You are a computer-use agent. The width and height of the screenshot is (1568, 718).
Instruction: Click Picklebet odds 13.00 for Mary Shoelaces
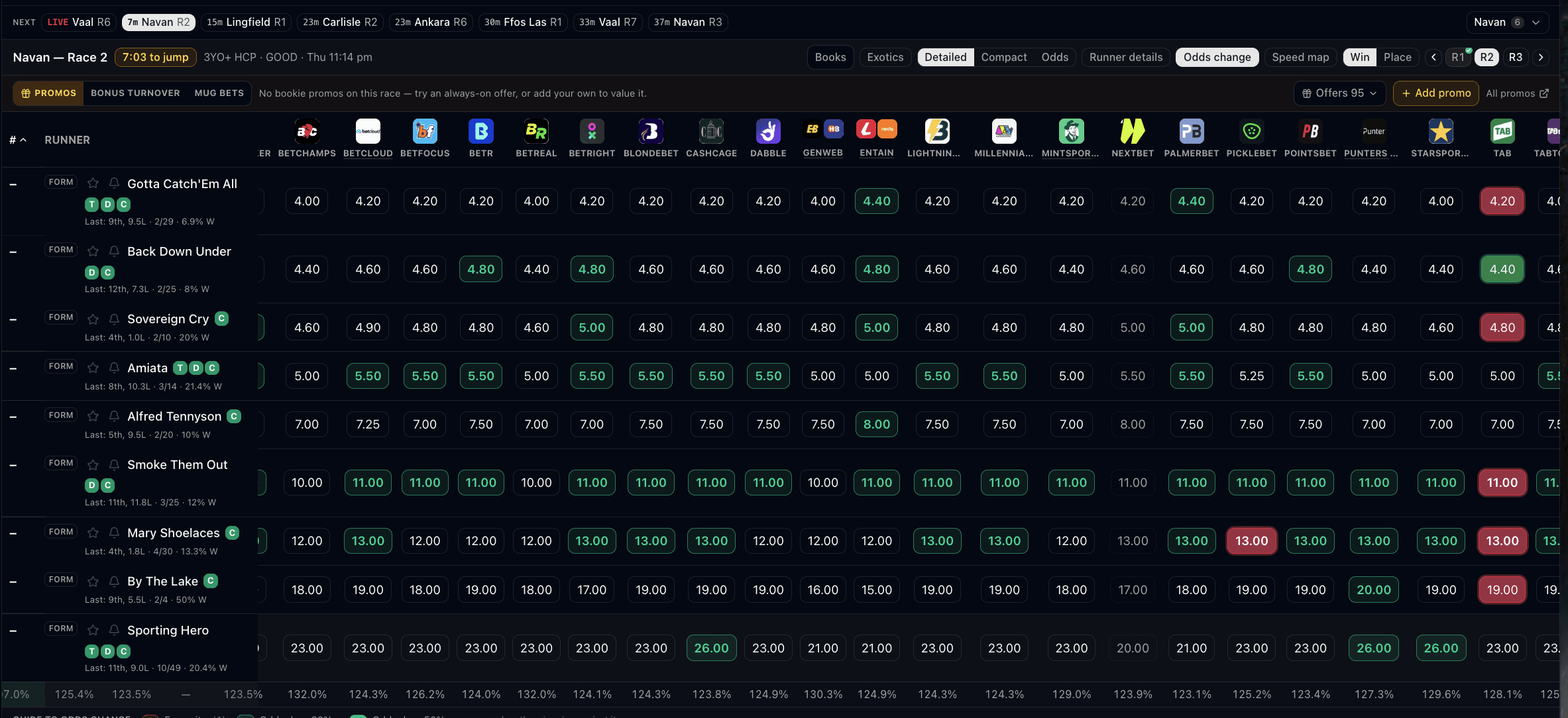coord(1251,541)
